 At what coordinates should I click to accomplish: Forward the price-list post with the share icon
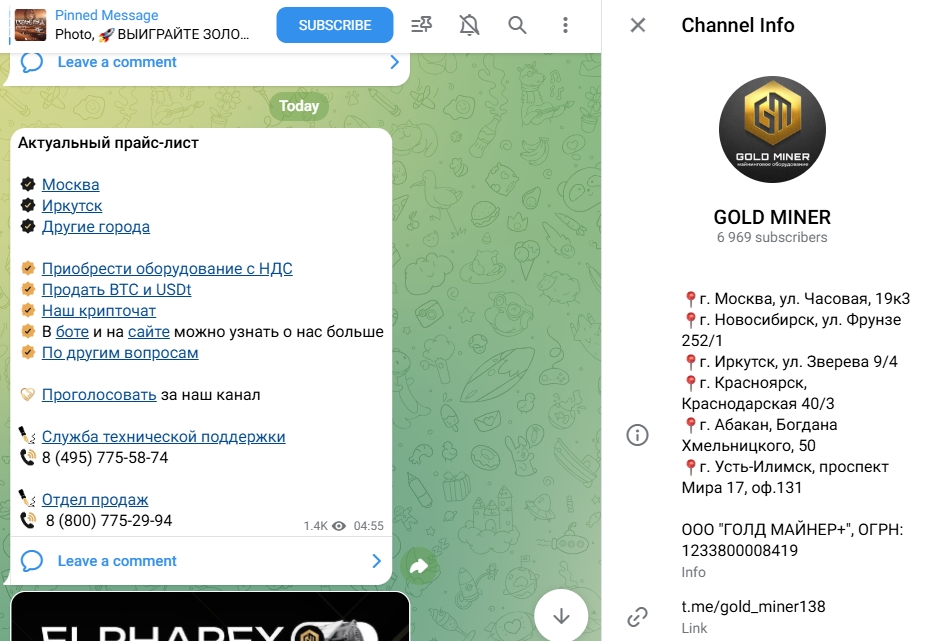(419, 566)
